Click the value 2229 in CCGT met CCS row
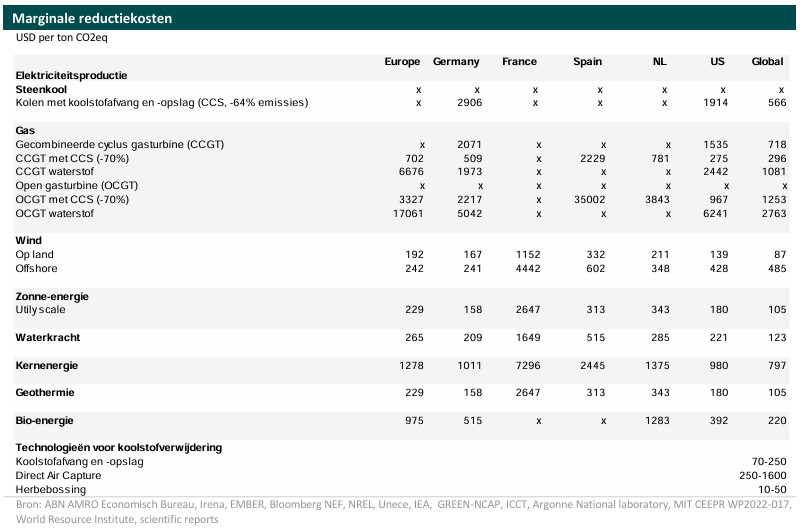The width and height of the screenshot is (811, 530). tap(592, 158)
